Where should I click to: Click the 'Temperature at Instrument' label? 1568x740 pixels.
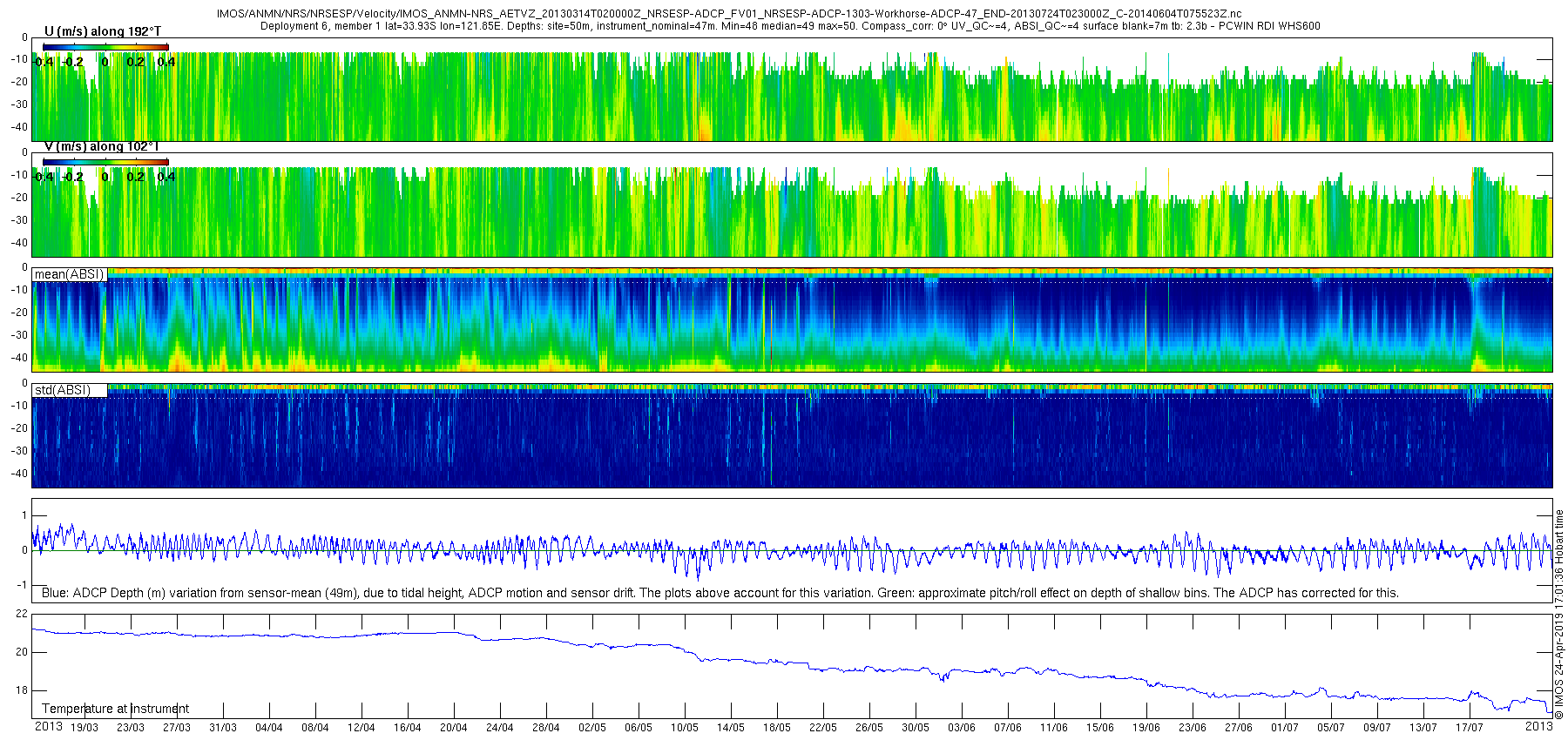click(x=115, y=709)
